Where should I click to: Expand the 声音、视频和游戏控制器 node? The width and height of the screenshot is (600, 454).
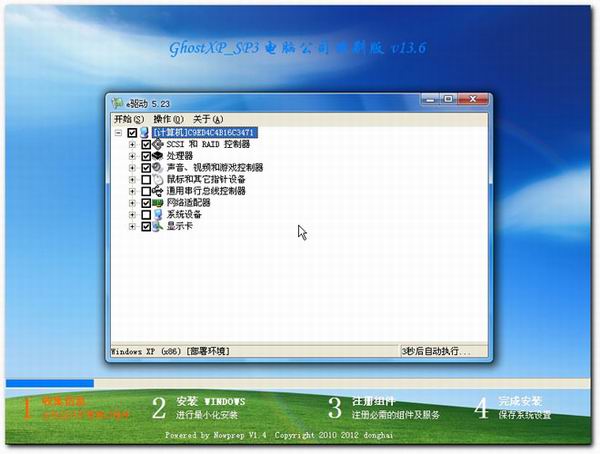coord(132,168)
